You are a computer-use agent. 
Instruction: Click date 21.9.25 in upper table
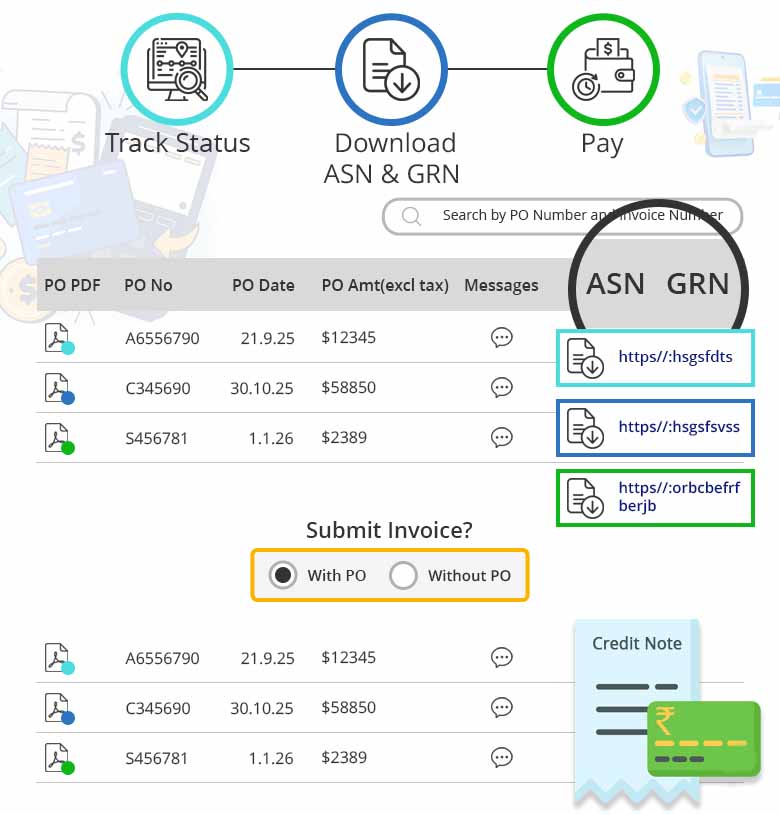click(x=267, y=338)
